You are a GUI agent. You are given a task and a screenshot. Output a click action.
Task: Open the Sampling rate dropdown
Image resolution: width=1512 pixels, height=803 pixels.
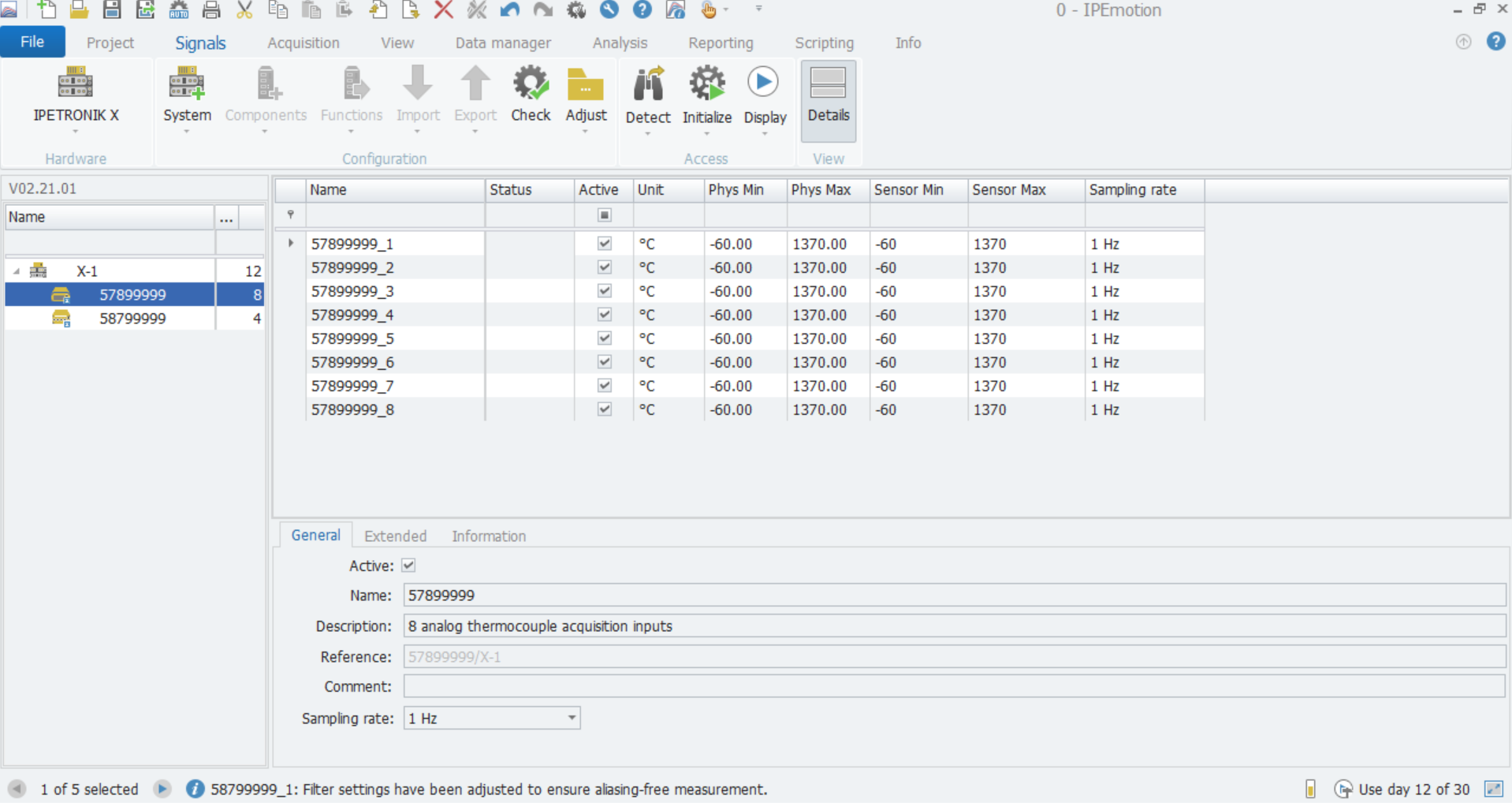tap(572, 719)
